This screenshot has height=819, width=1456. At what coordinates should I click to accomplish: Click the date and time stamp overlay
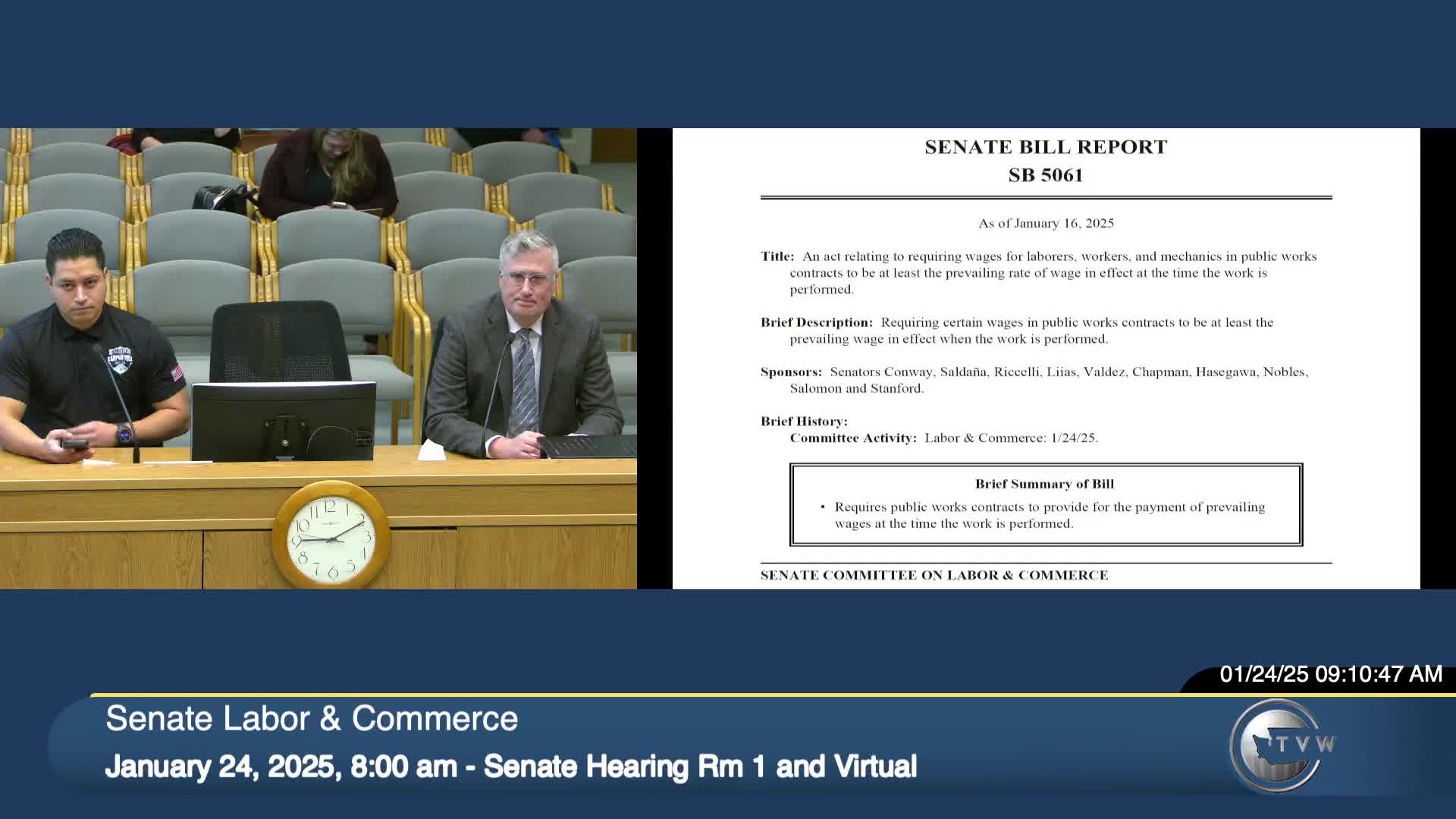point(1330,674)
